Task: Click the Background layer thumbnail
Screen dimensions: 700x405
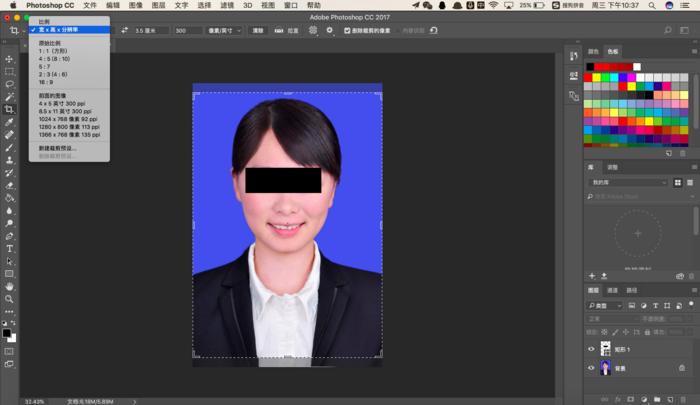Action: tap(605, 368)
